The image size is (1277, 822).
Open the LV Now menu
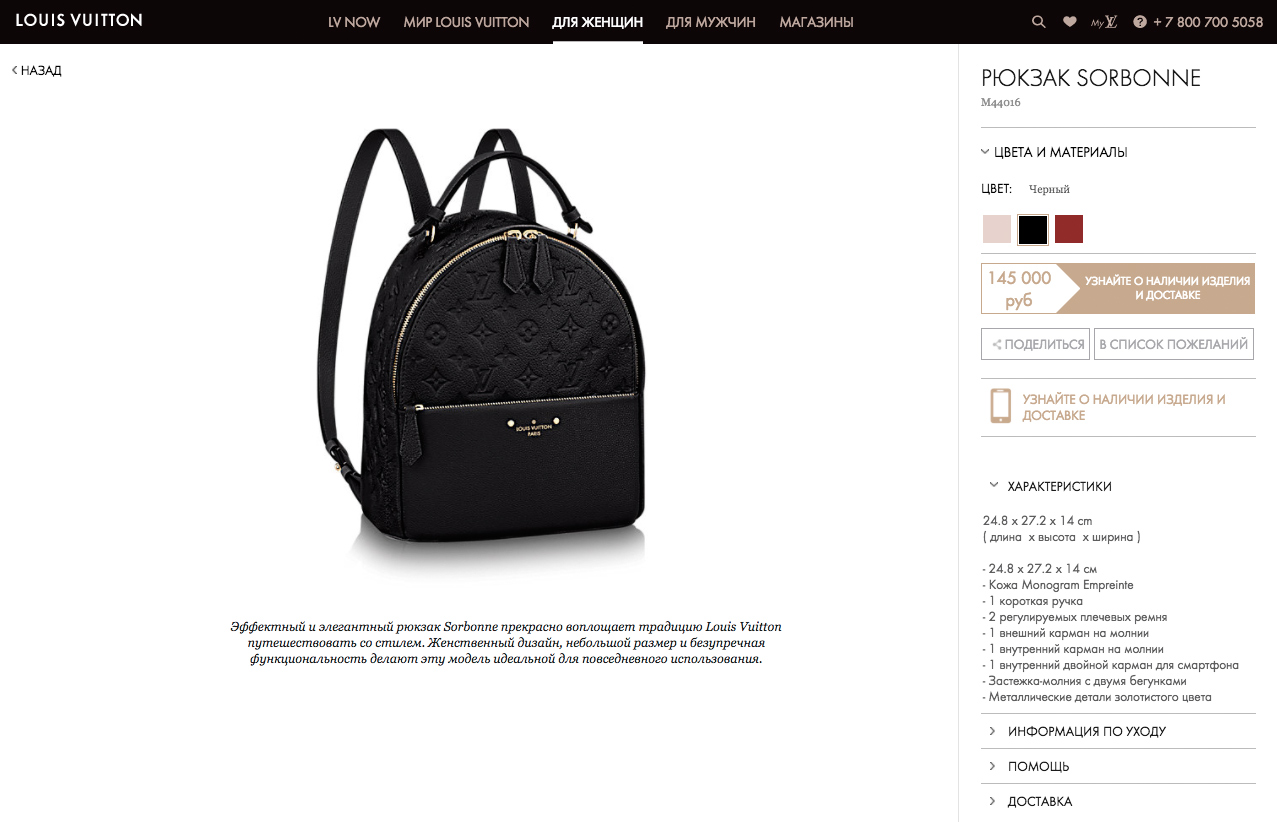click(x=354, y=22)
